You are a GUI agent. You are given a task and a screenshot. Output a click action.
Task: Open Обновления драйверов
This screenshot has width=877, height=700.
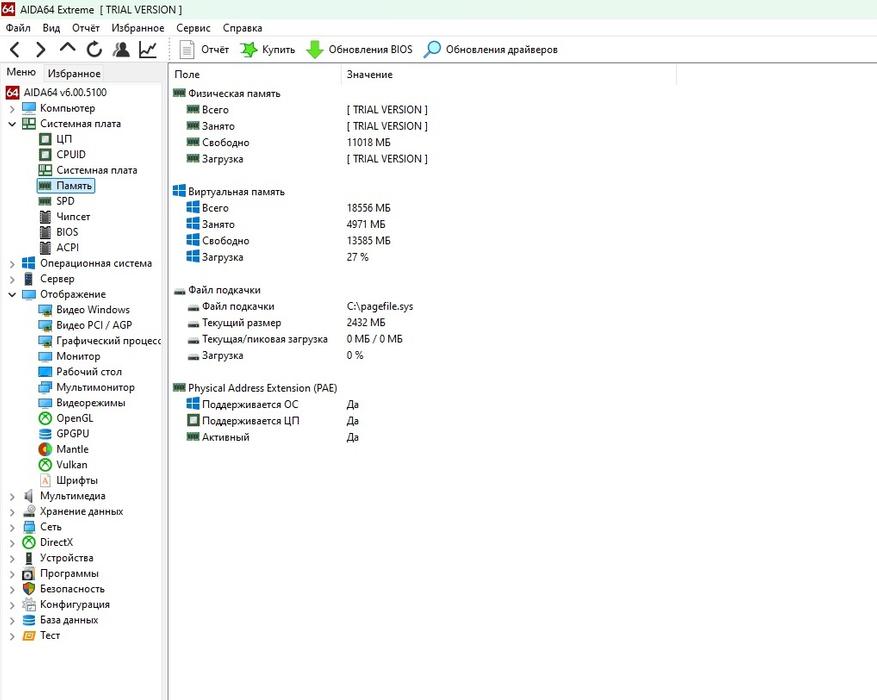point(491,50)
